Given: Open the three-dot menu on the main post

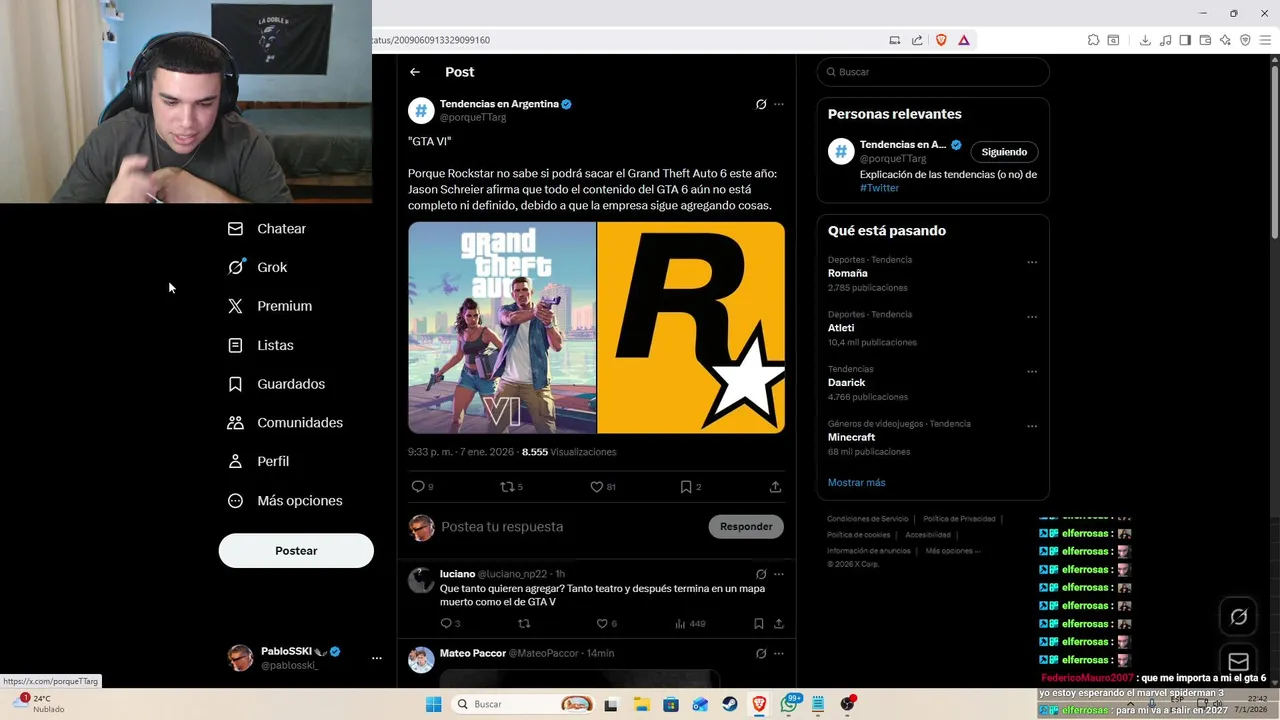Looking at the screenshot, I should tap(779, 104).
